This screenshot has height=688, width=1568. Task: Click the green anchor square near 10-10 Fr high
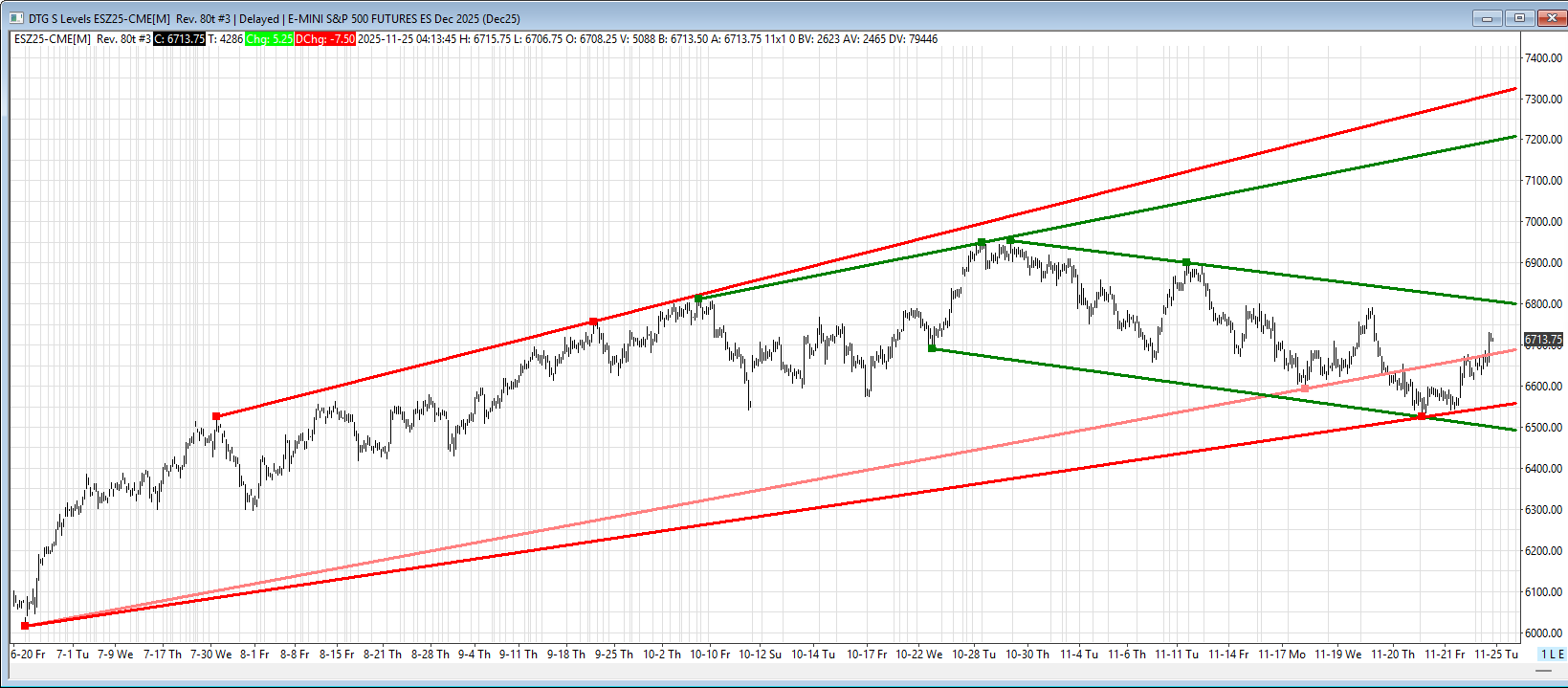click(x=698, y=300)
